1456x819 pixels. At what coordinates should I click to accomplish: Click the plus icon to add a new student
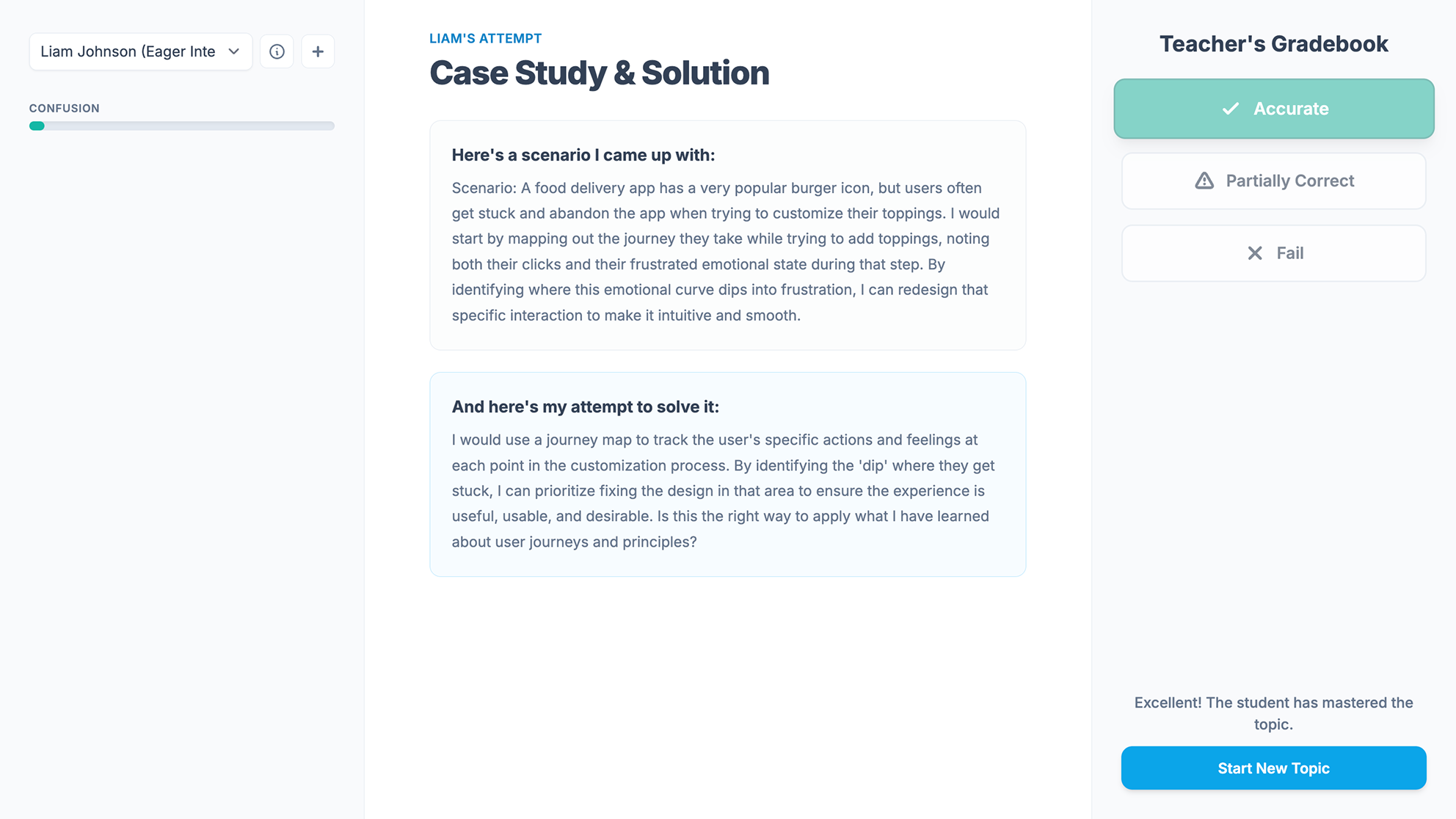tap(318, 51)
